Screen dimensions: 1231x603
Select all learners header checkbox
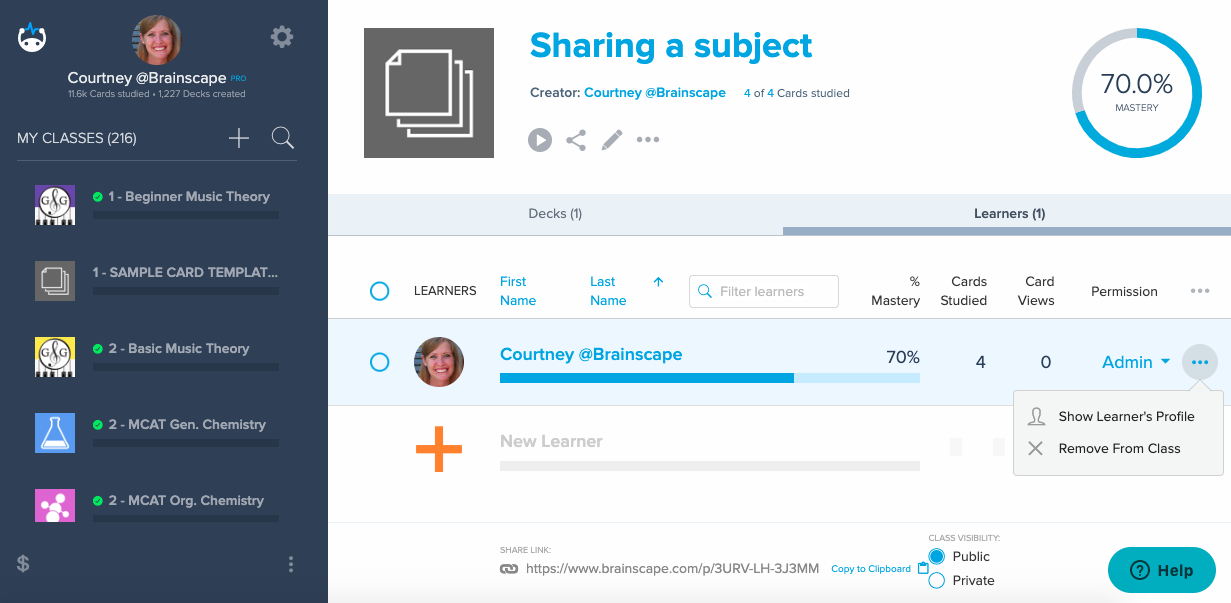[x=379, y=291]
